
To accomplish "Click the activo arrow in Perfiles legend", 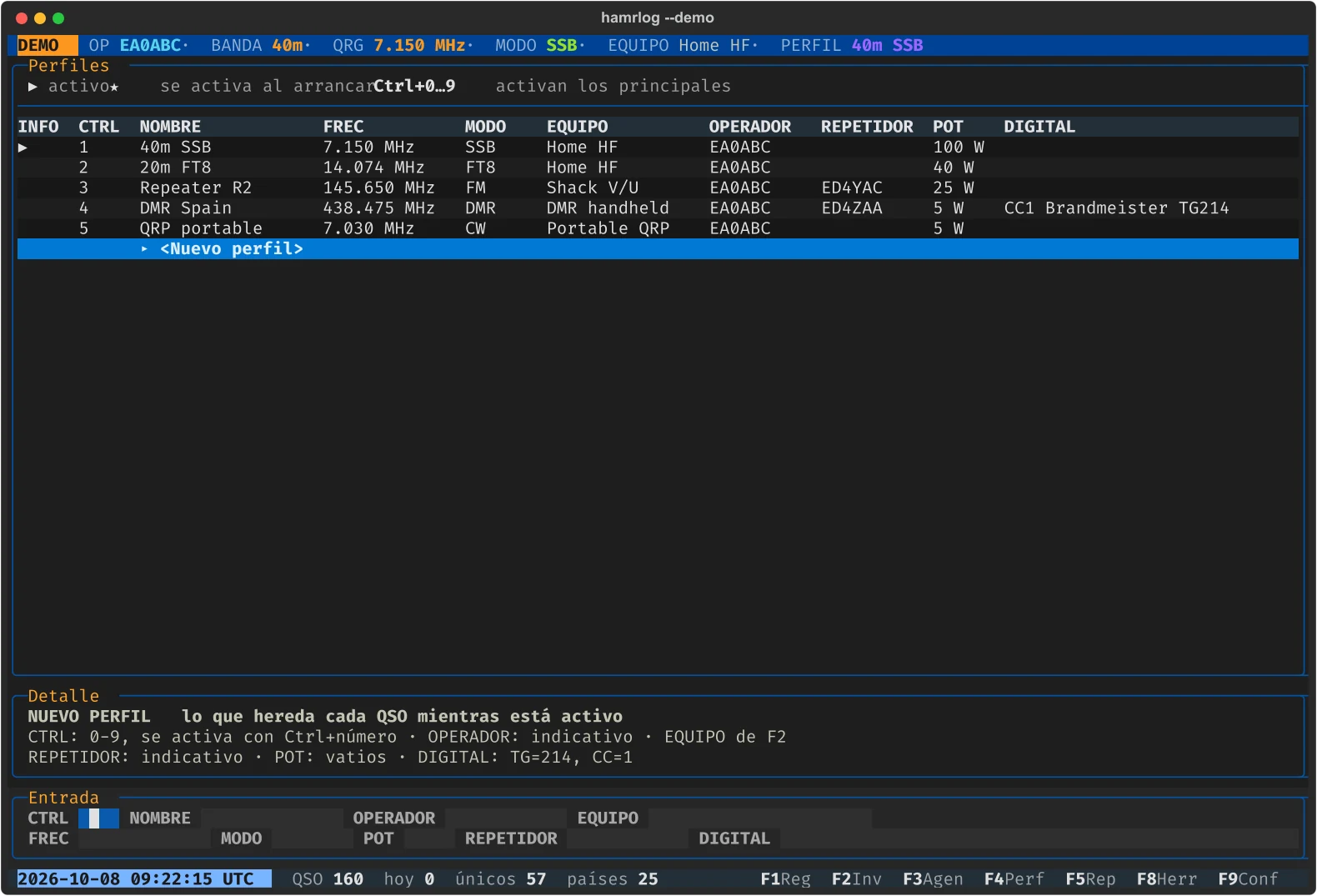I will (33, 87).
